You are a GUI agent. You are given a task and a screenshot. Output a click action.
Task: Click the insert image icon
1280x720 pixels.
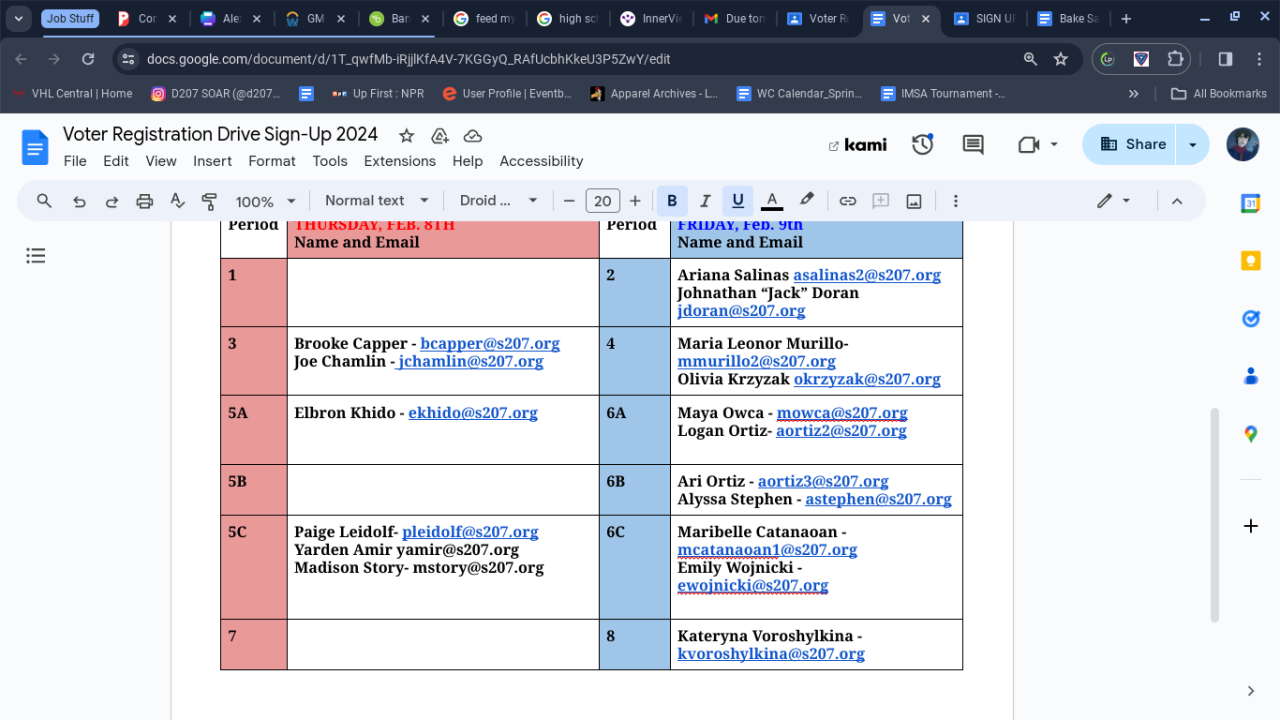pos(913,201)
